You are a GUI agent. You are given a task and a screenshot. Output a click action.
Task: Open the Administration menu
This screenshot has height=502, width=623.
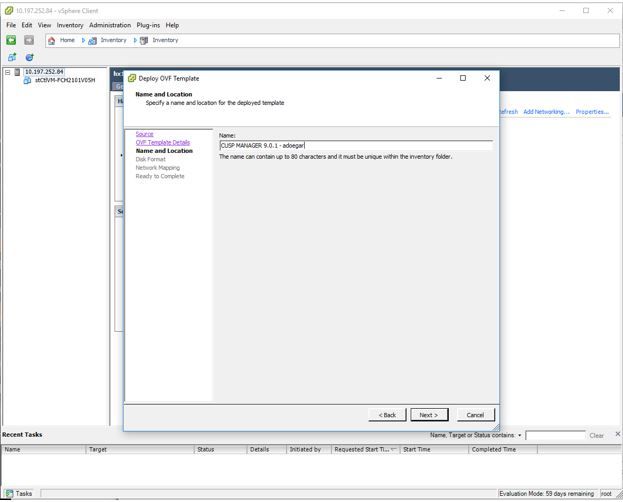(110, 25)
